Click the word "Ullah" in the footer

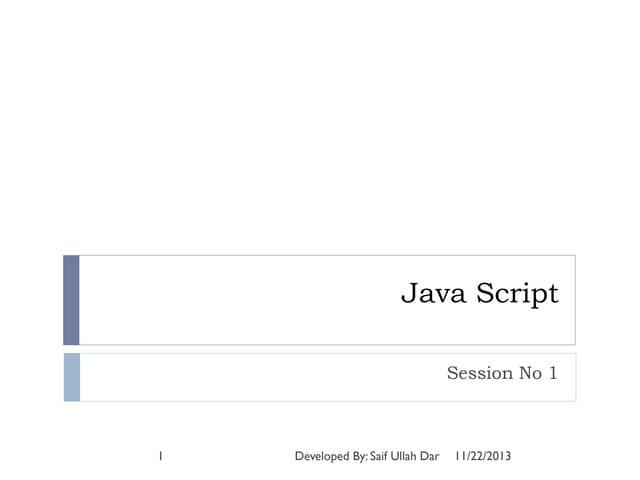tap(405, 457)
